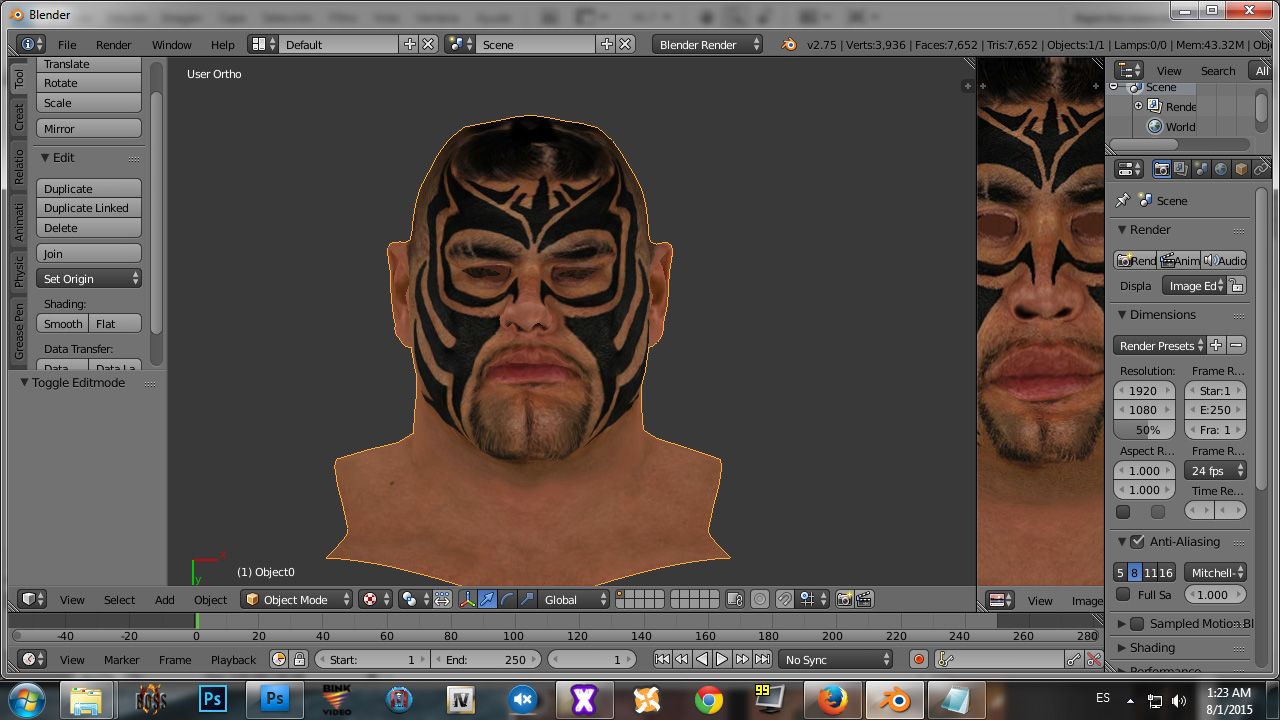Click the Audio render button
This screenshot has width=1280, height=720.
tap(1224, 260)
